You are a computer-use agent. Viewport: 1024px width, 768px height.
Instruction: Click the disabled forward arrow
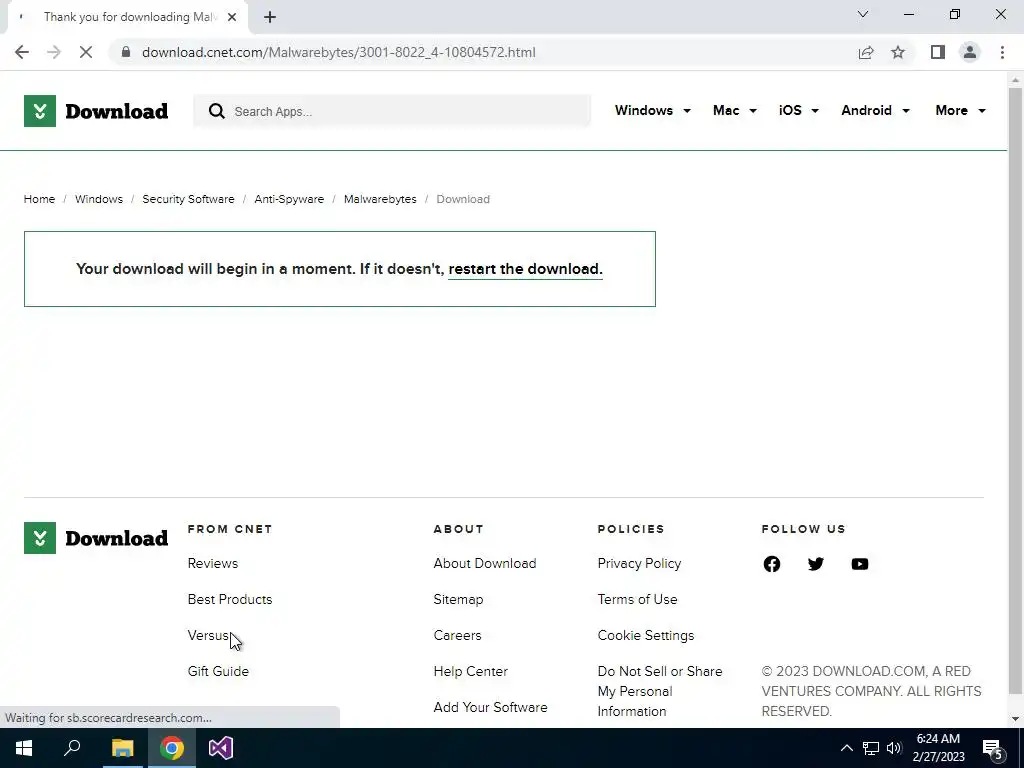pyautogui.click(x=54, y=52)
